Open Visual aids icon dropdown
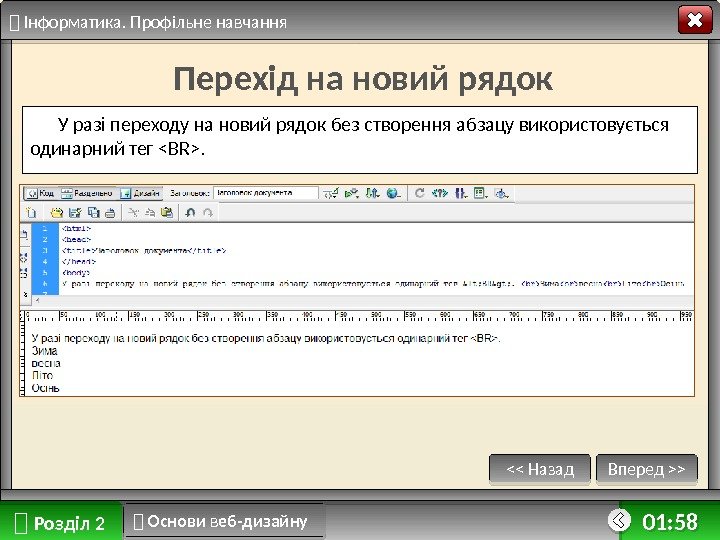This screenshot has height=540, width=720. pos(501,193)
